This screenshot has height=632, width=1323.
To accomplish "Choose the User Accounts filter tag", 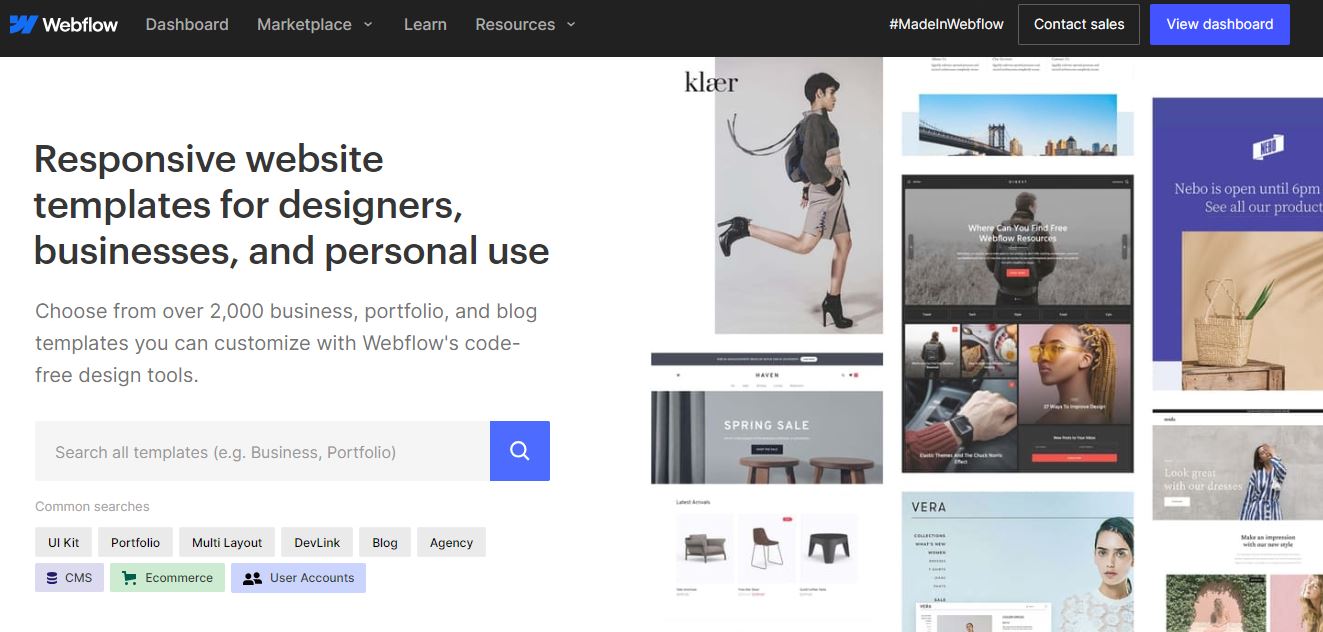I will point(298,578).
